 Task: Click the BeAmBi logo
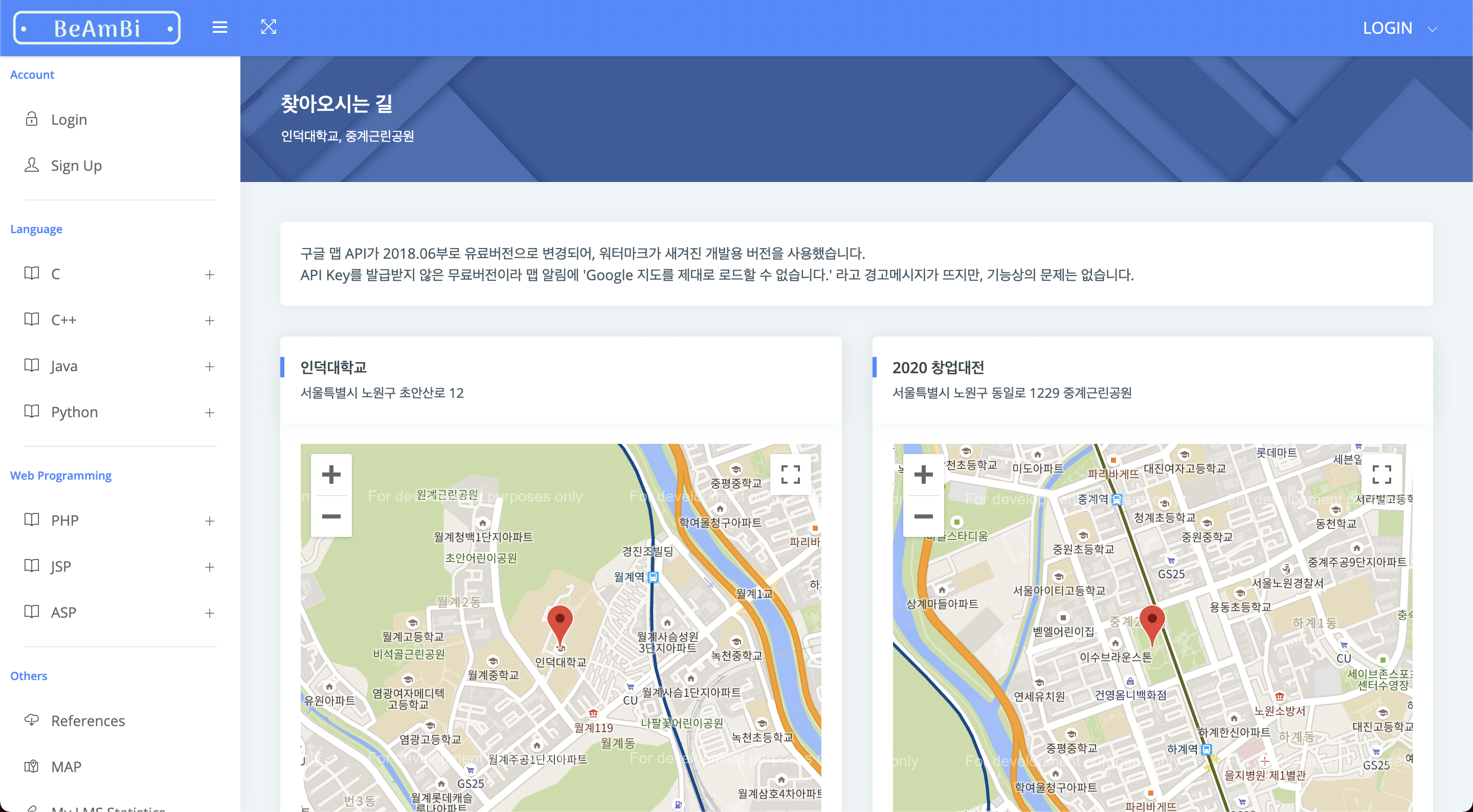tap(97, 28)
